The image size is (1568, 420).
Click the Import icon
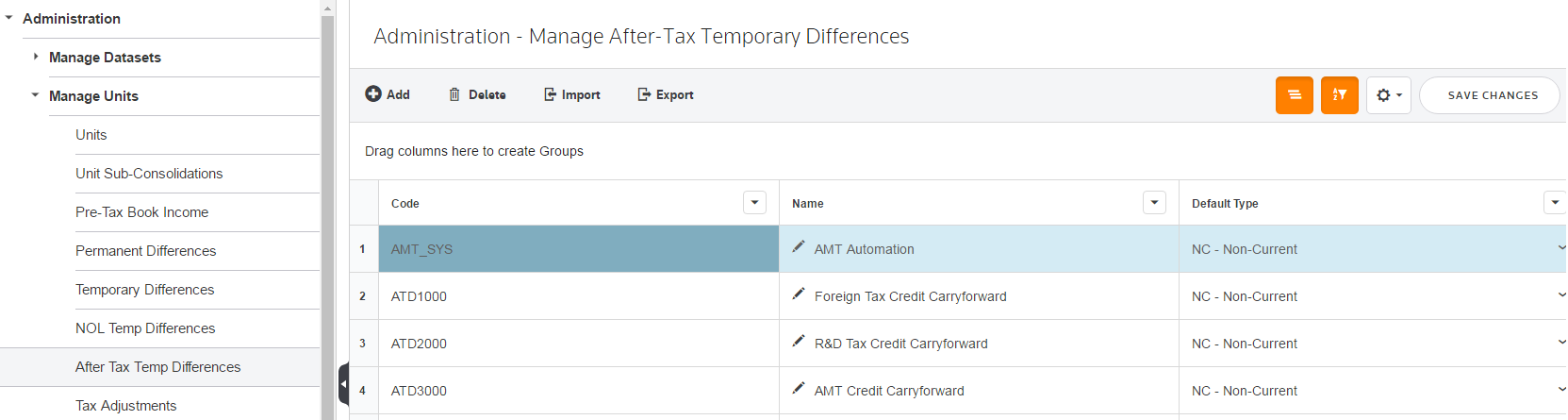pos(550,94)
